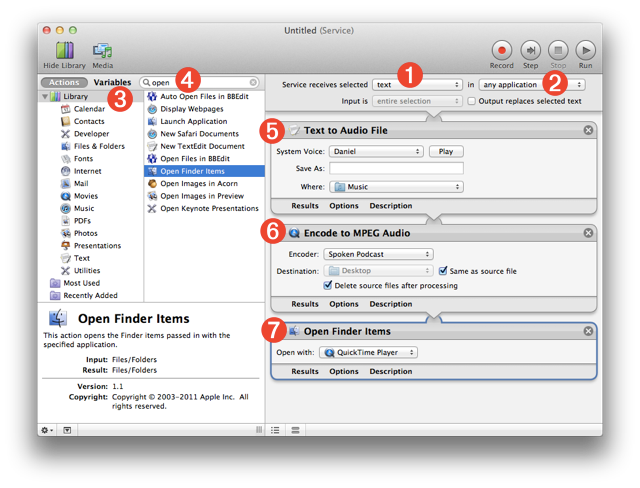Screen dimensions: 640x488
Task: Select Auto Open Files in BBEdit action
Action: pos(204,96)
